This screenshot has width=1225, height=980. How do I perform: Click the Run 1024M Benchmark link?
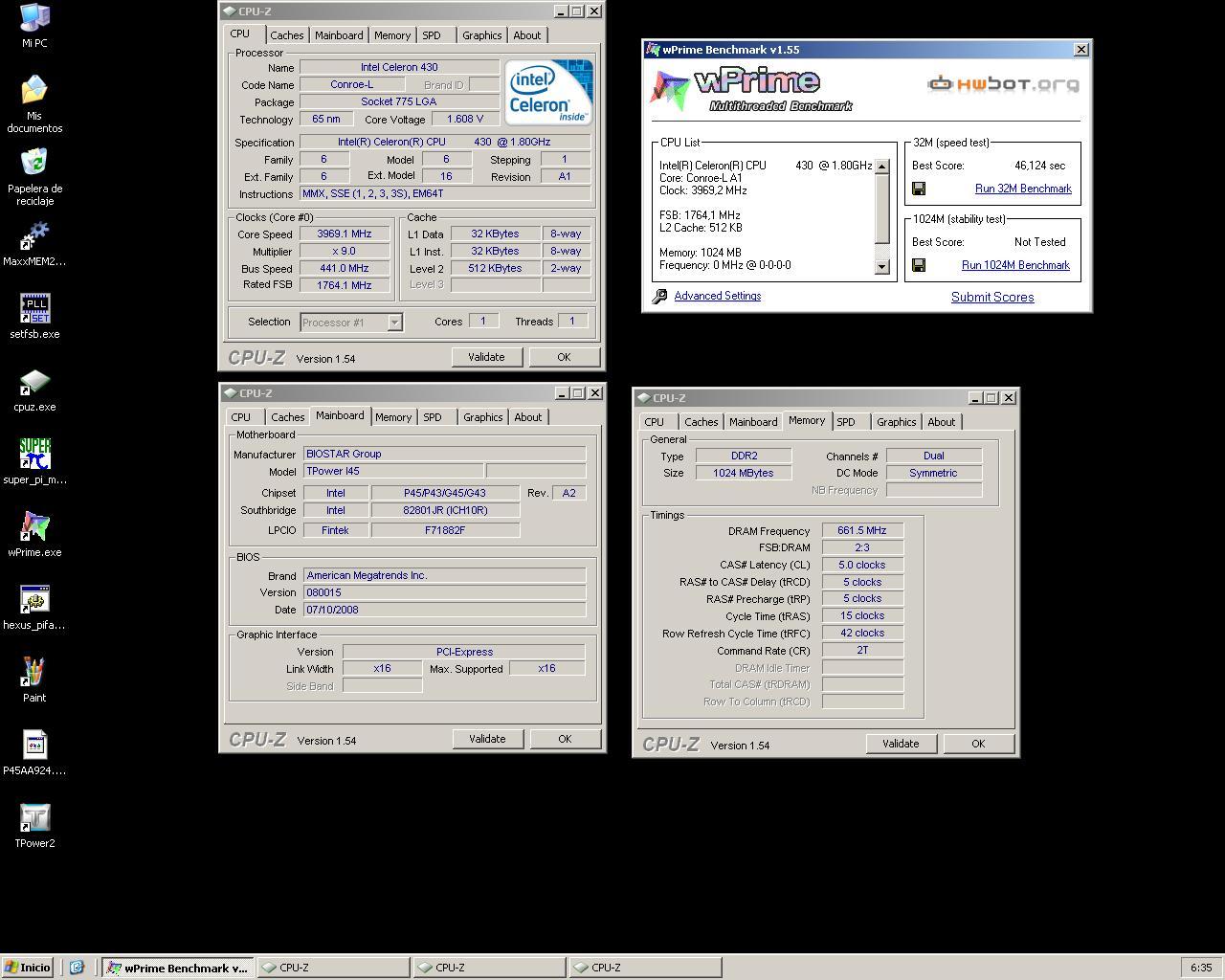click(1015, 265)
